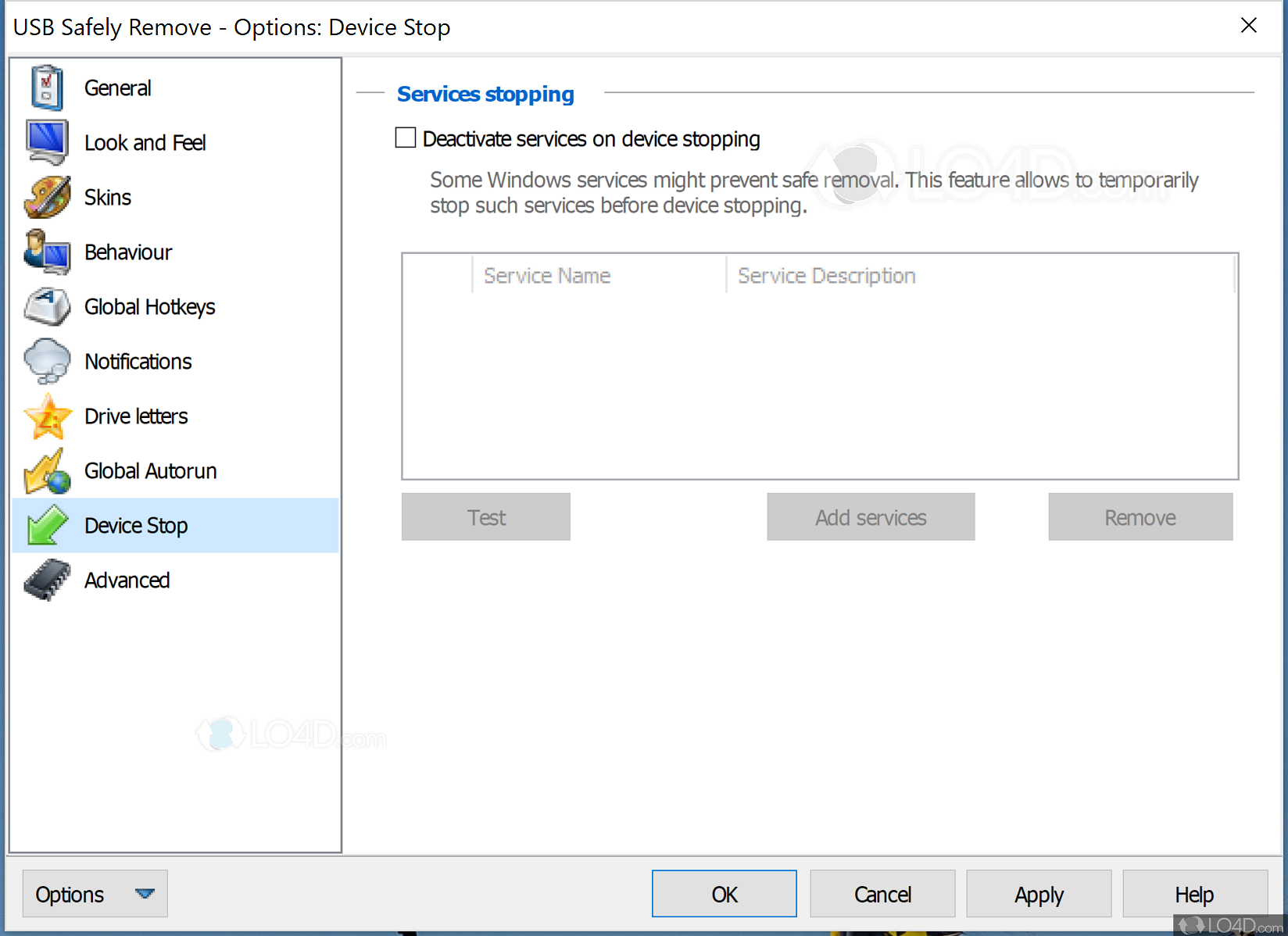Open the General settings icon
Screen dimensions: 1288x936
(x=47, y=88)
